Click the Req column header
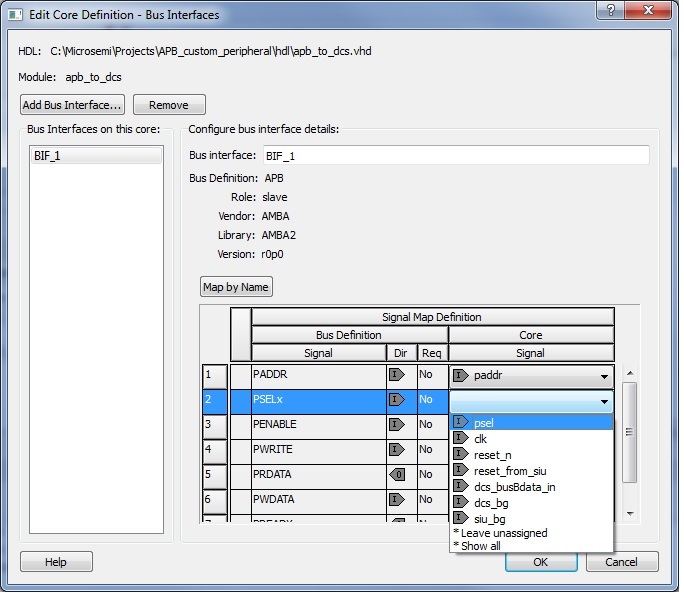This screenshot has width=684, height=595. coord(435,355)
